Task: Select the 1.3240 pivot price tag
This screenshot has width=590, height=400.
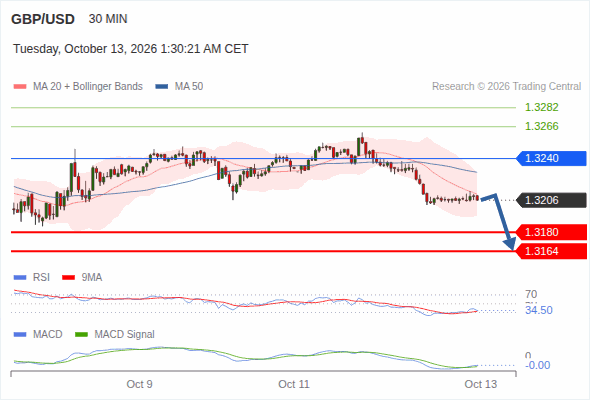Action: coord(552,158)
